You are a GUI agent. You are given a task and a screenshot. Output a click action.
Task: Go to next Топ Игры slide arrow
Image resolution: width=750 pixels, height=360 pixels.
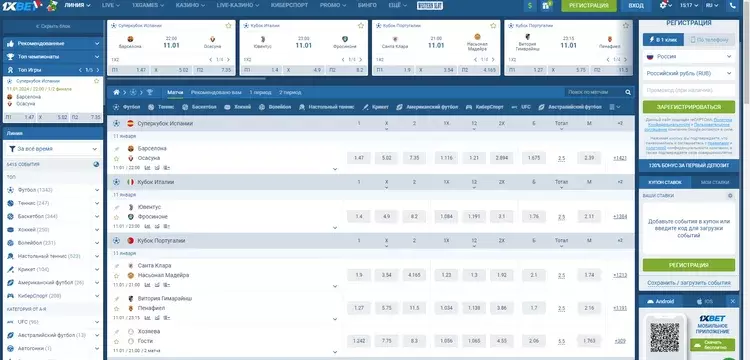(x=97, y=70)
